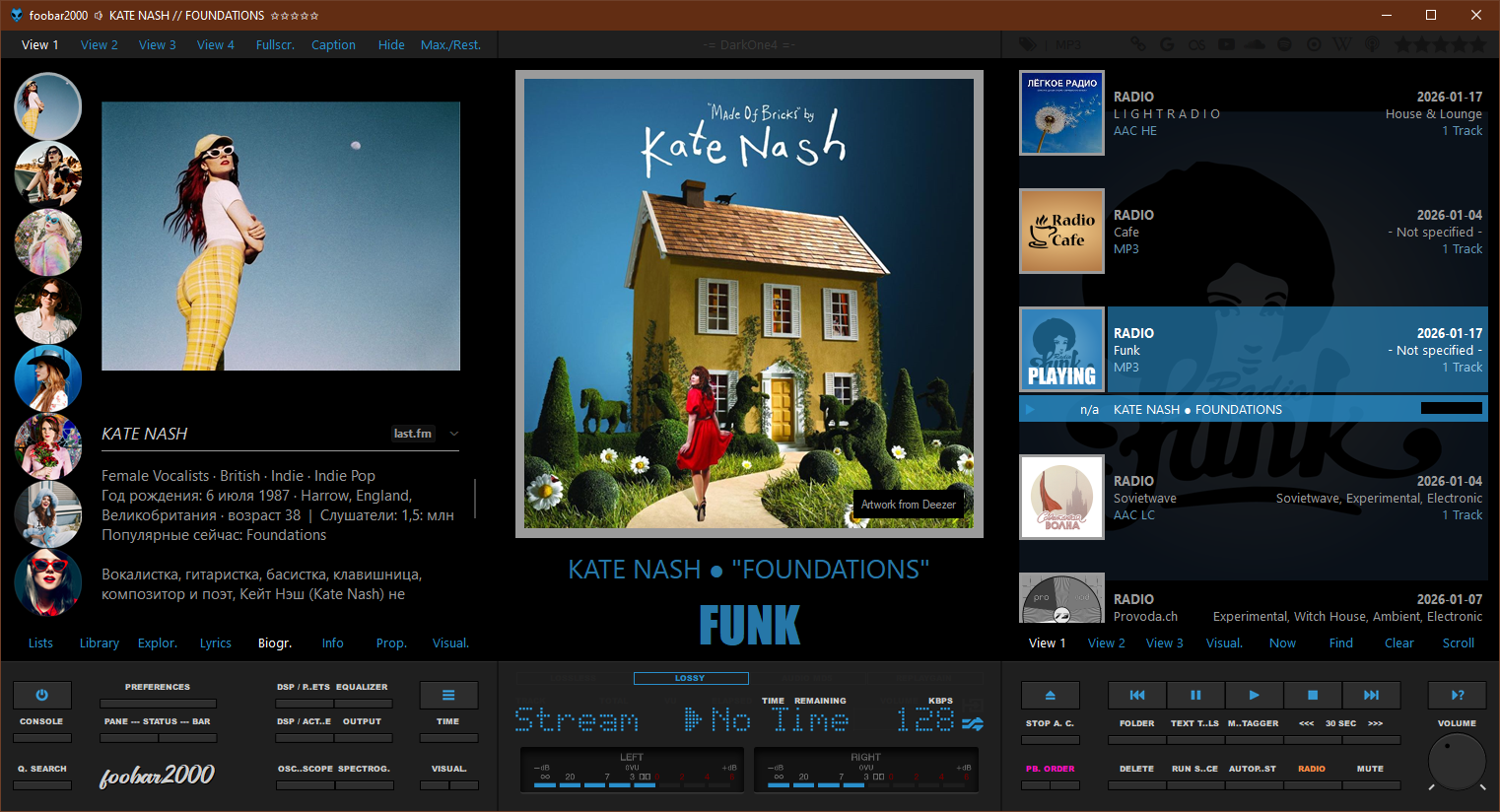The image size is (1500, 812).
Task: Select the first round artist photo thumbnail
Action: click(x=48, y=106)
